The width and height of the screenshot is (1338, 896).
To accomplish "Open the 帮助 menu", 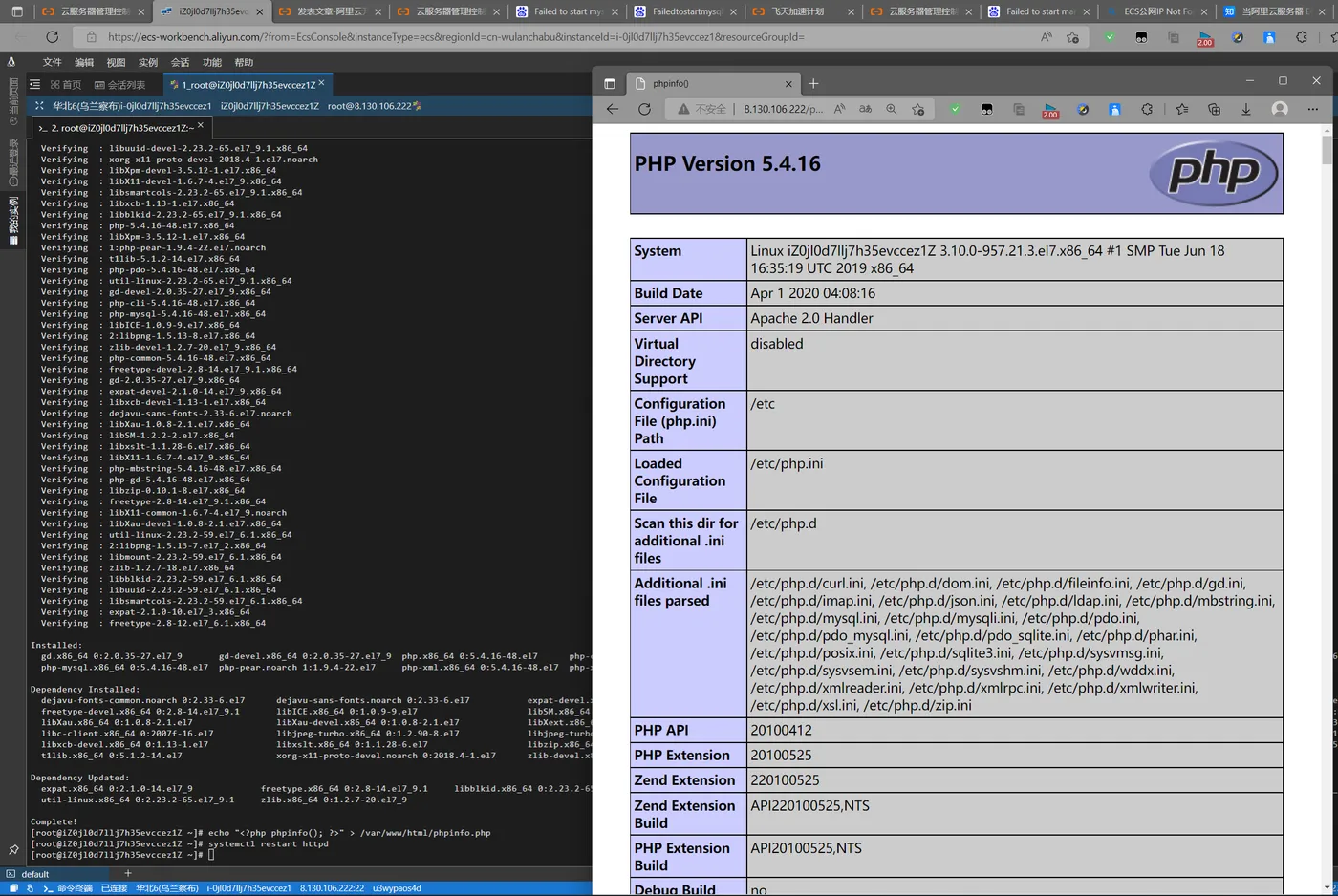I will coord(244,62).
